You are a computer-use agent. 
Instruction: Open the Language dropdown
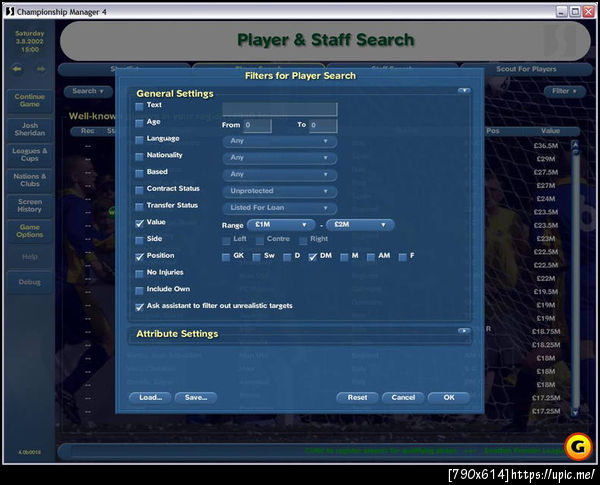(280, 141)
